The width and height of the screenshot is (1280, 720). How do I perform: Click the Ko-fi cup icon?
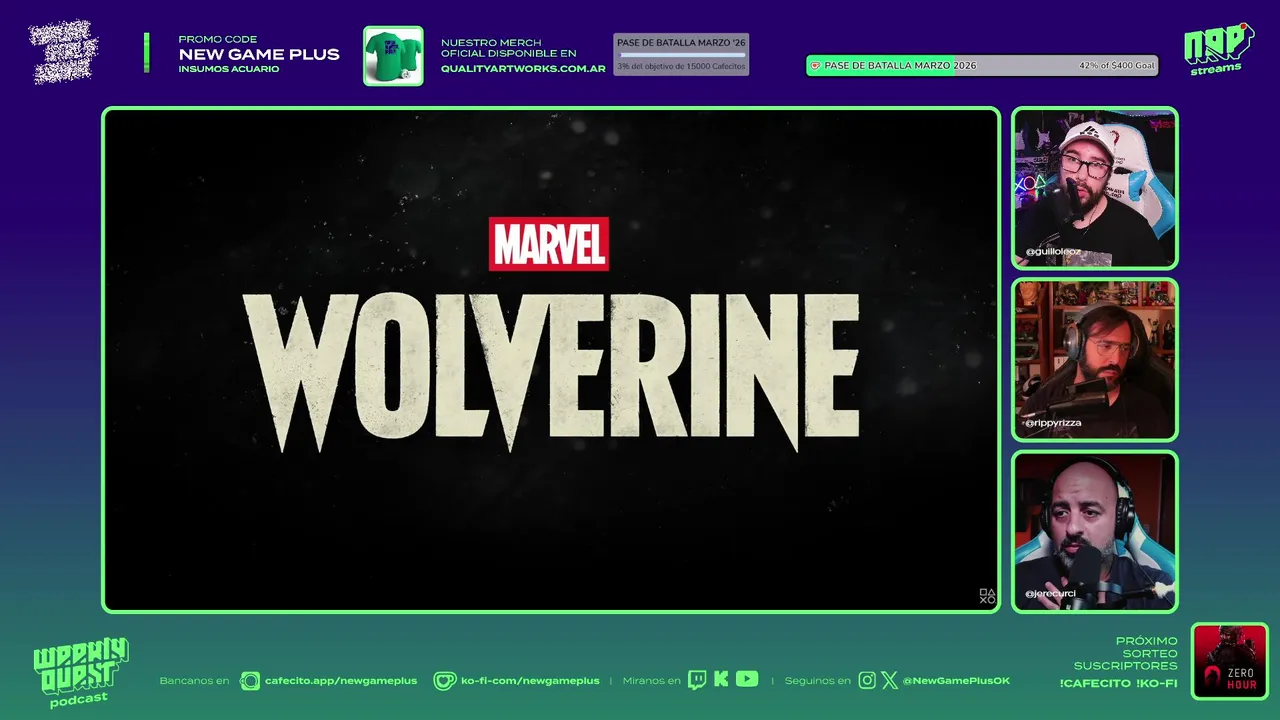(444, 681)
